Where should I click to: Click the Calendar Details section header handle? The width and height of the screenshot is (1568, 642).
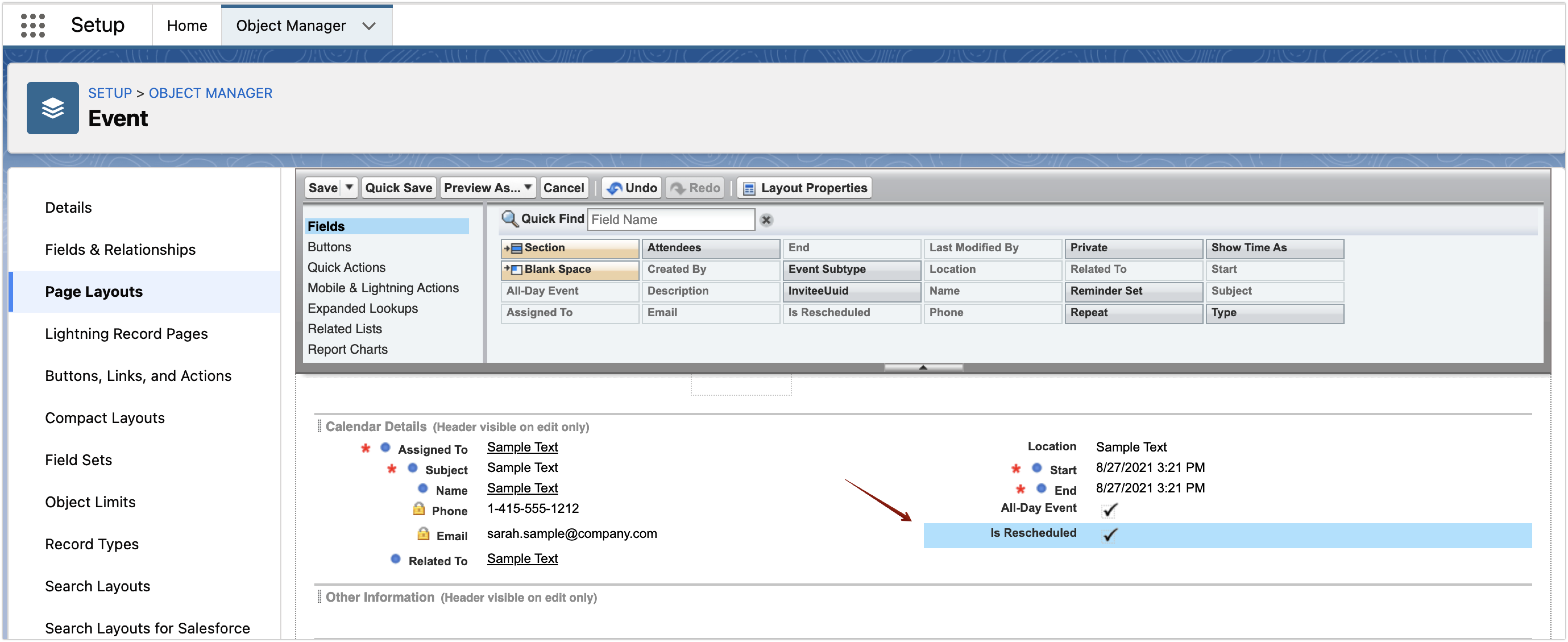tap(319, 426)
